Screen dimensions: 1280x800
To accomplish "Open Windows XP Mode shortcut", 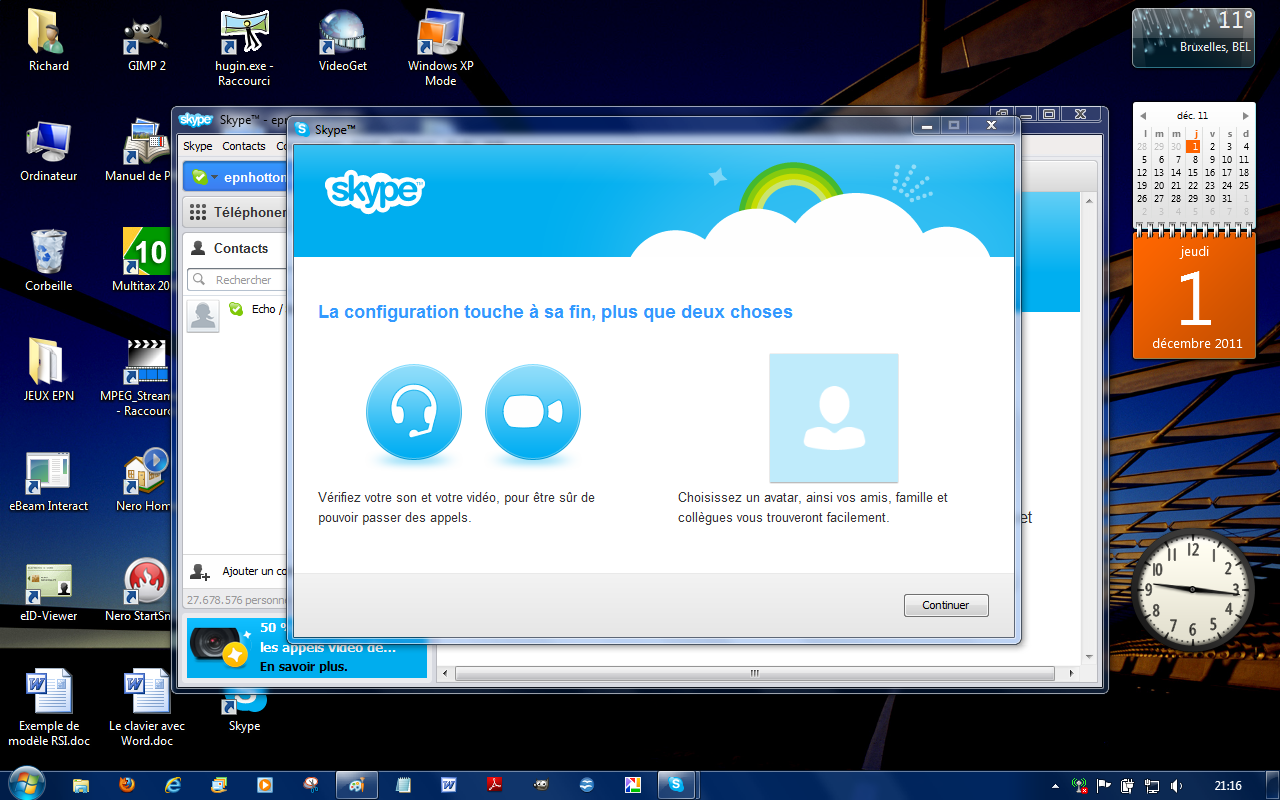I will coord(441,48).
